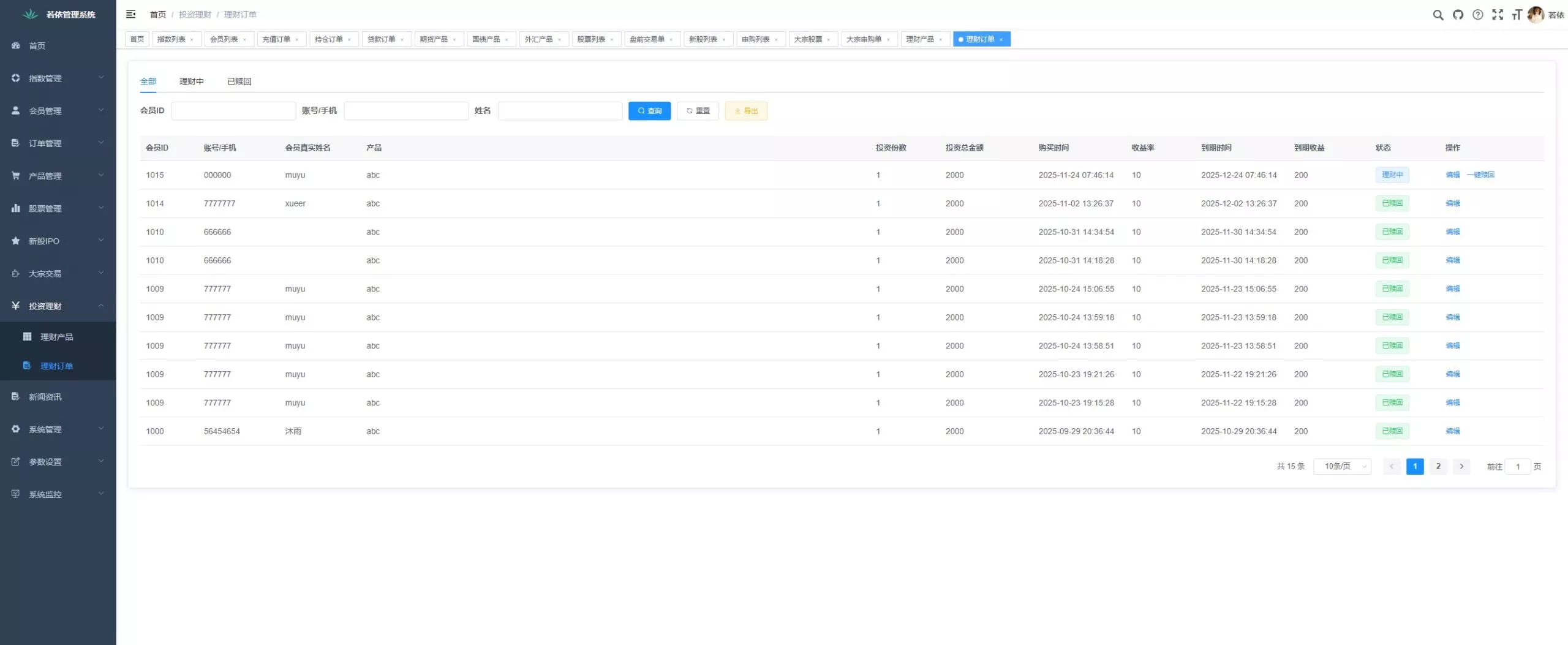Viewport: 1568px width, 645px height.
Task: Open the 10条/页 page size dropdown
Action: pos(1342,466)
